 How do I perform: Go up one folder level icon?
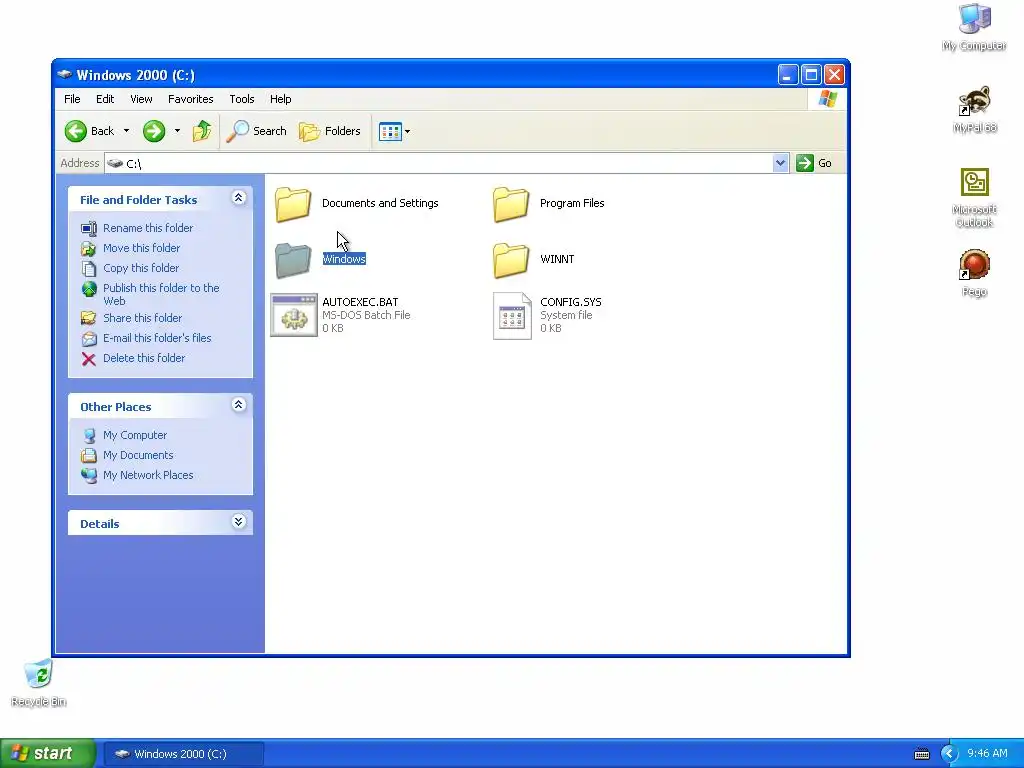pos(202,131)
